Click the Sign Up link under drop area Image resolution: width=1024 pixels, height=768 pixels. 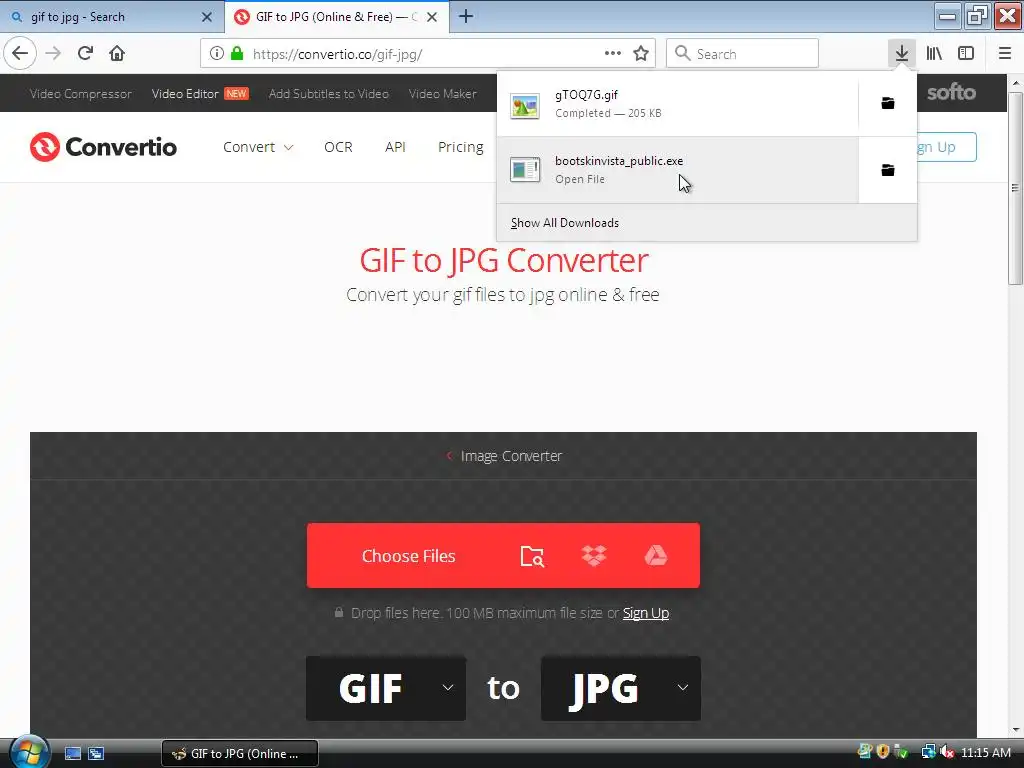(646, 613)
